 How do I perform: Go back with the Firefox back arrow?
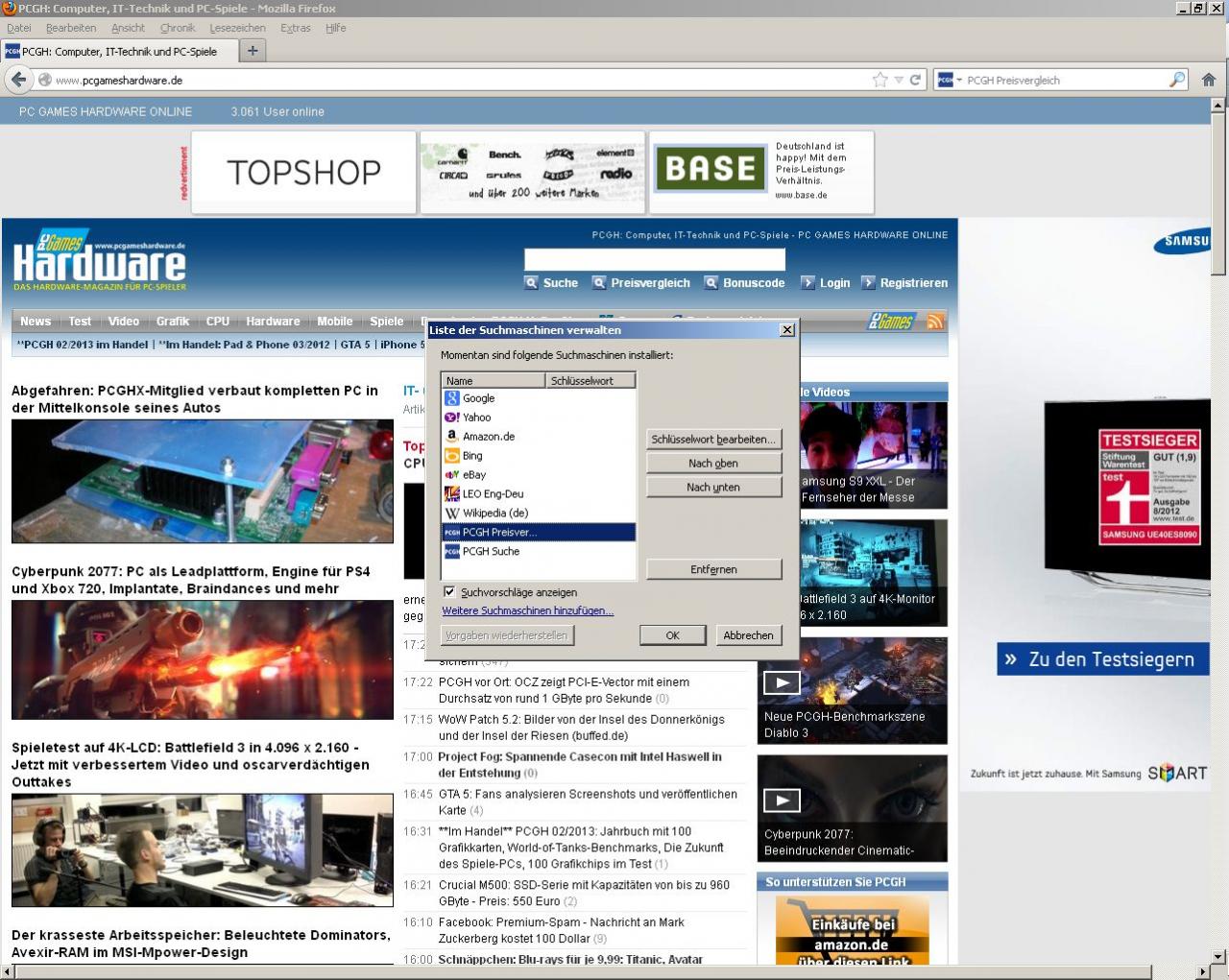pos(18,80)
